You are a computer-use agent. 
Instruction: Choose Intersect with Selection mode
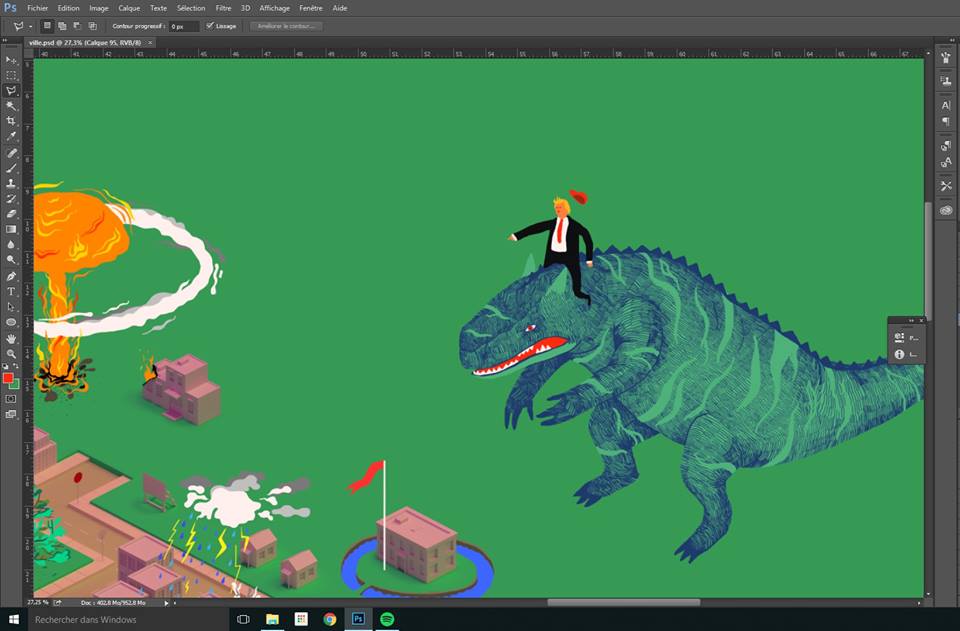[x=92, y=26]
